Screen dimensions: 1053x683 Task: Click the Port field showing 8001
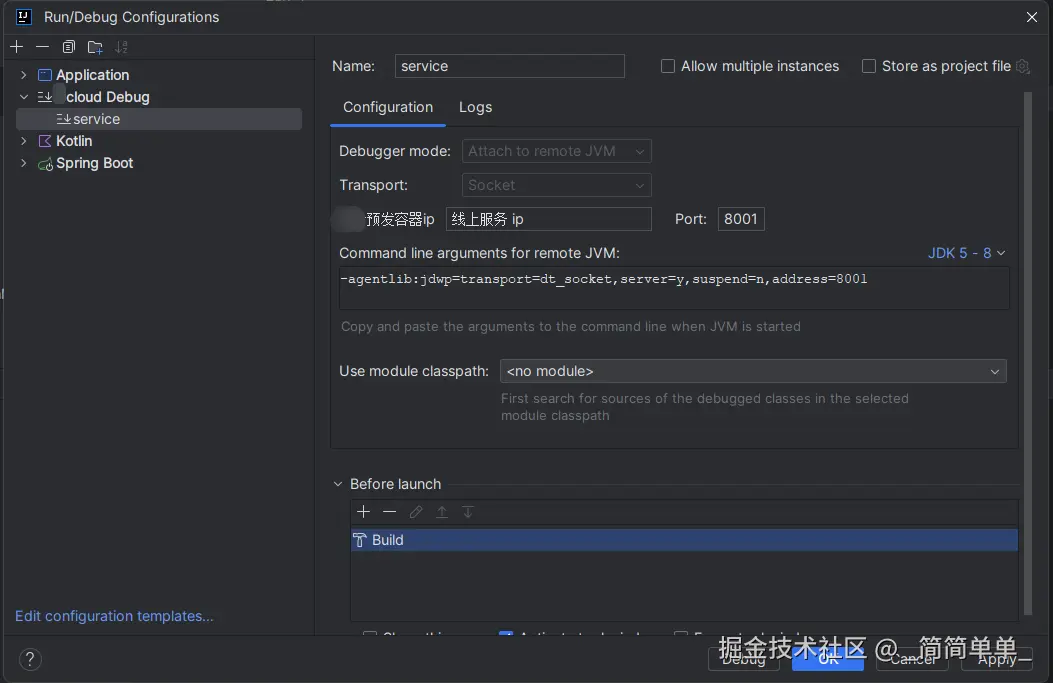point(741,219)
